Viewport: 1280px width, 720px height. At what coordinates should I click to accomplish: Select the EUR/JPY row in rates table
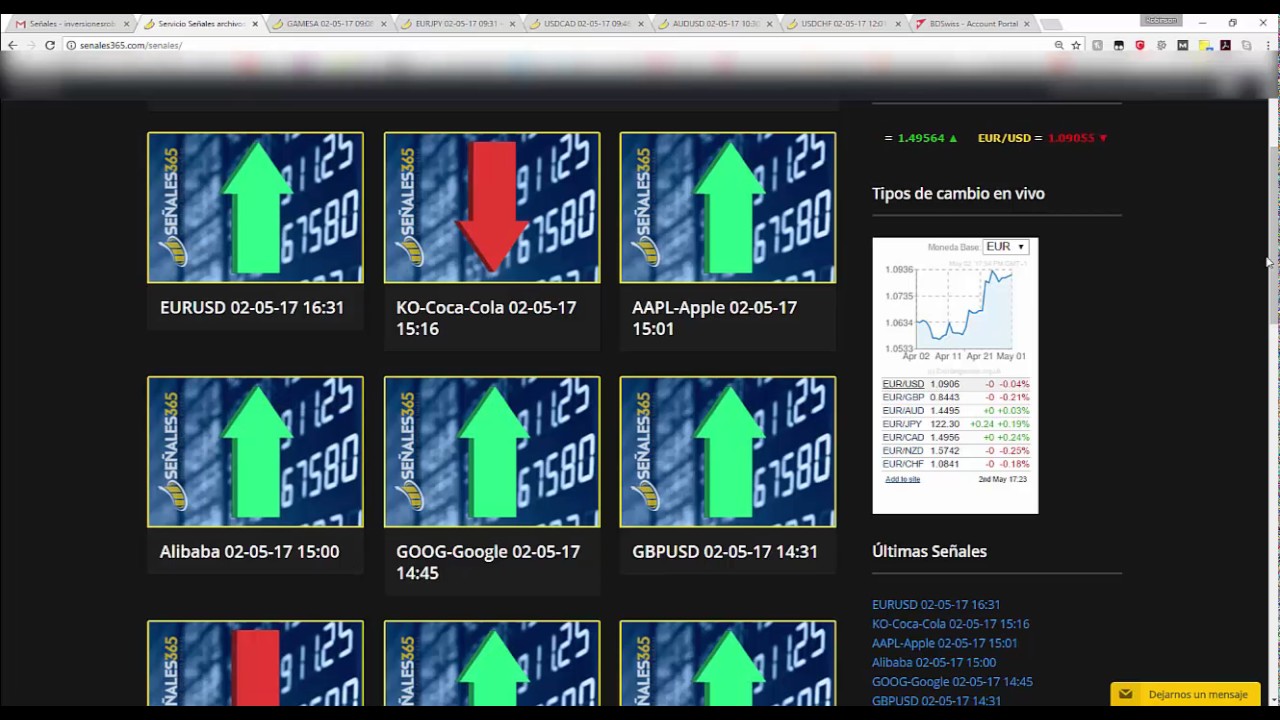tap(955, 424)
